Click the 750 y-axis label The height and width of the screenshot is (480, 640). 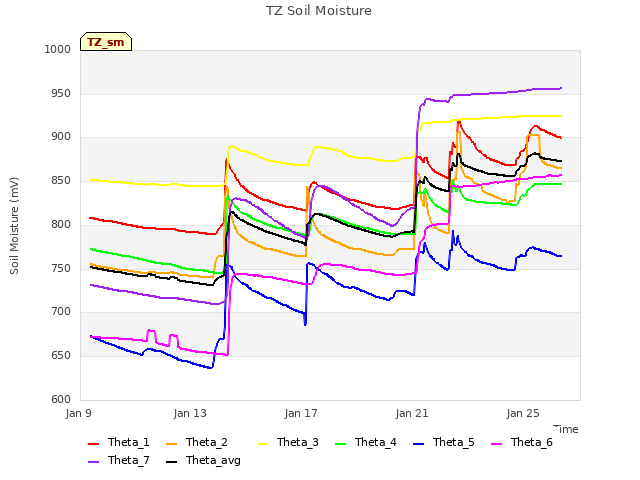point(61,269)
